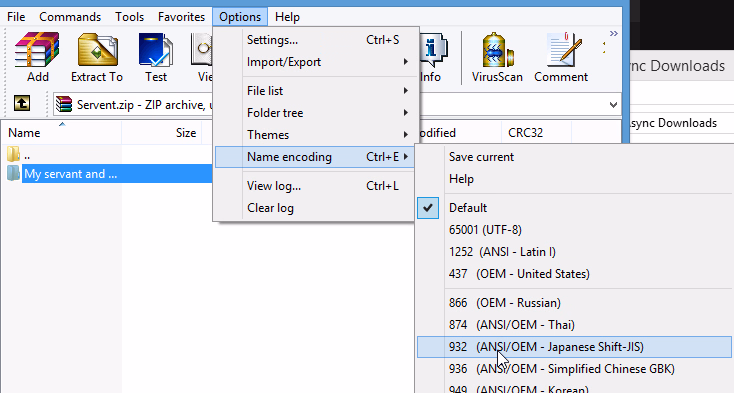The height and width of the screenshot is (393, 734).
Task: Select 949 (ANSI/OEM - Korean) encoding
Action: pyautogui.click(x=574, y=387)
